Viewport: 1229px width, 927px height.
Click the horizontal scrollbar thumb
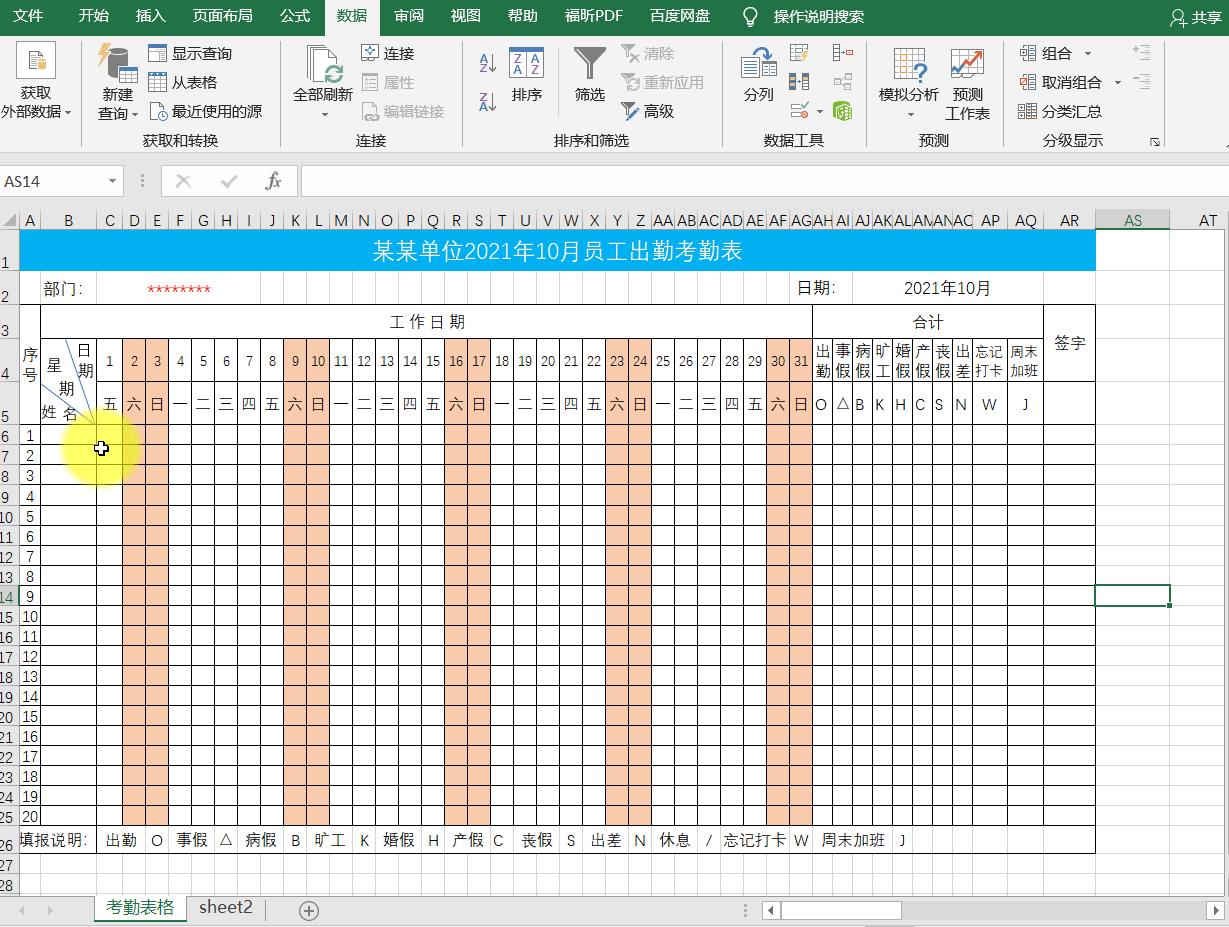point(840,910)
